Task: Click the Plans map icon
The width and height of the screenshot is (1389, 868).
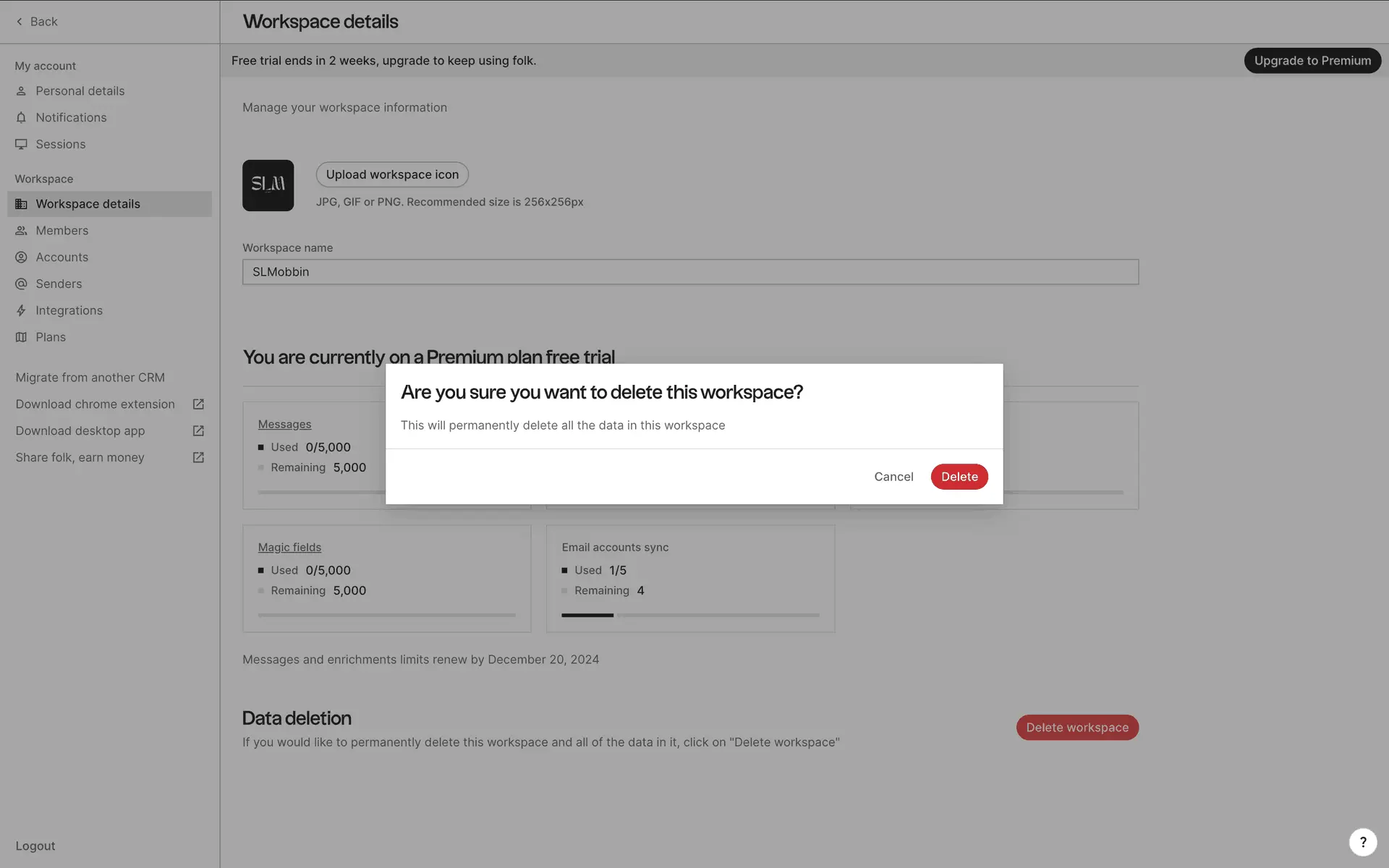Action: [x=21, y=337]
